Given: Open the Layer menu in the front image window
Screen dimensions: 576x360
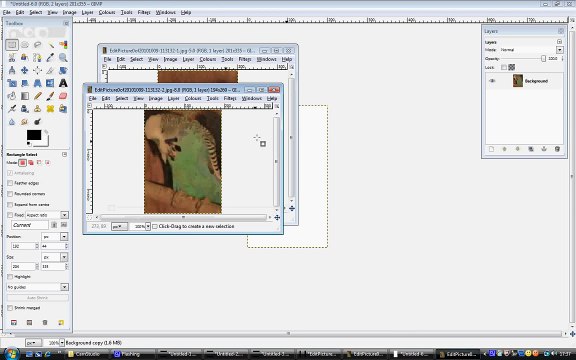Looking at the screenshot, I should [x=173, y=98].
